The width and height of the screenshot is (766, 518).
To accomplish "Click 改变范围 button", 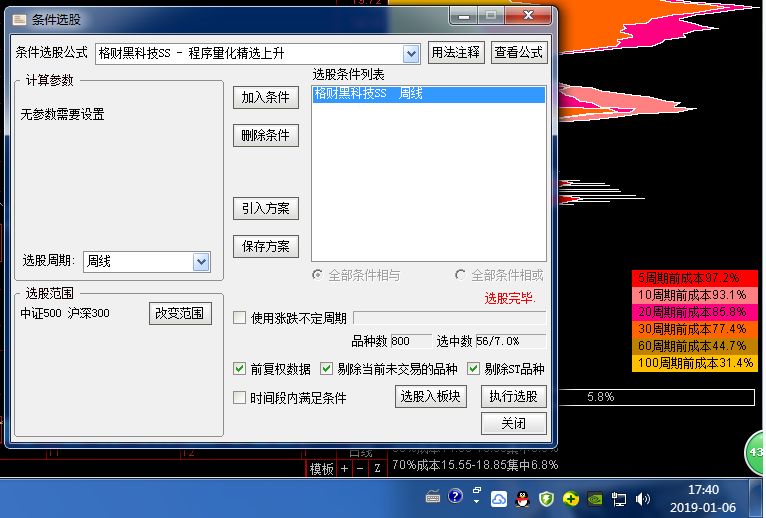I will pos(180,313).
